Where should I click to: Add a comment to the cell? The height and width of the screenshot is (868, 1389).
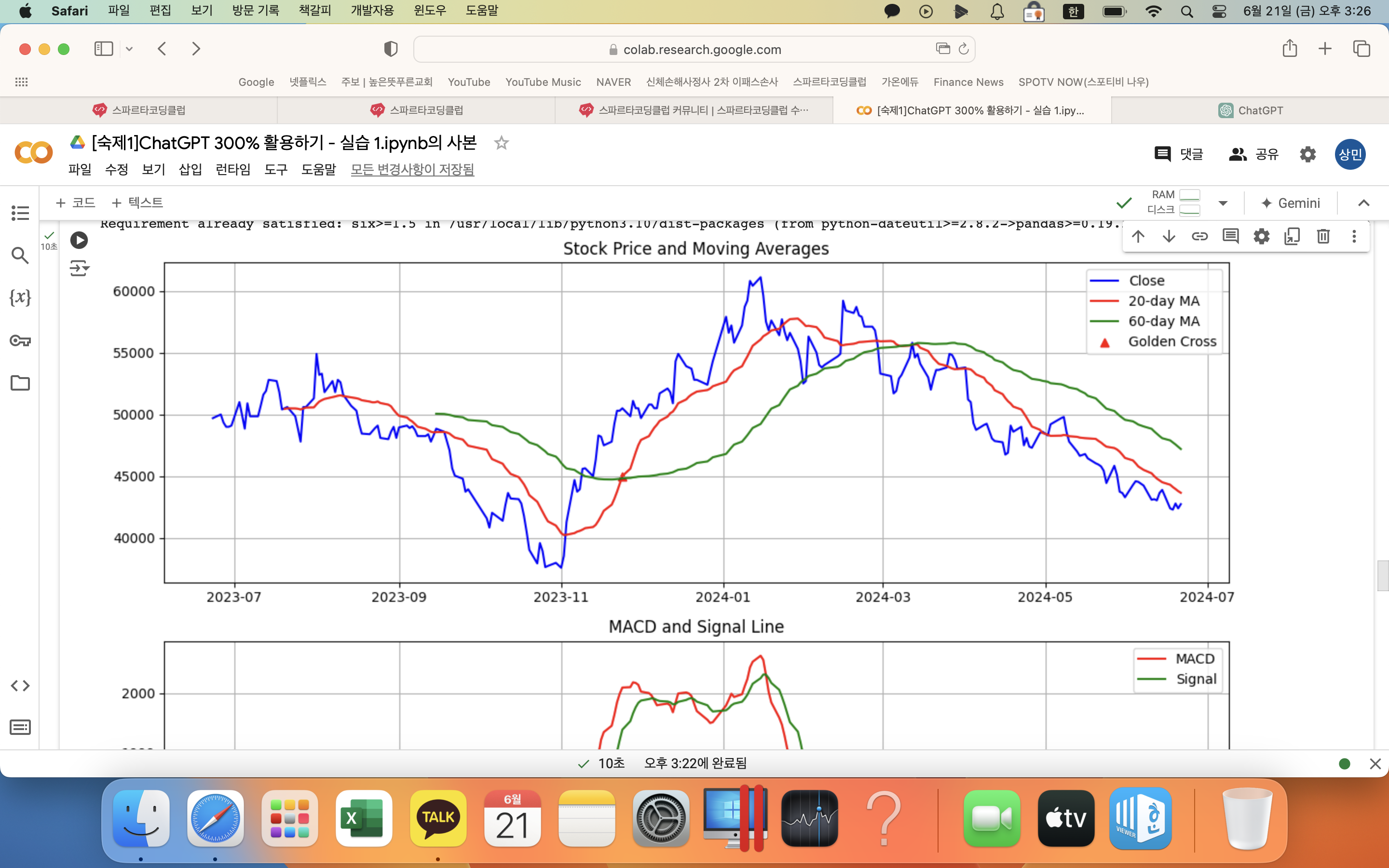(1231, 236)
